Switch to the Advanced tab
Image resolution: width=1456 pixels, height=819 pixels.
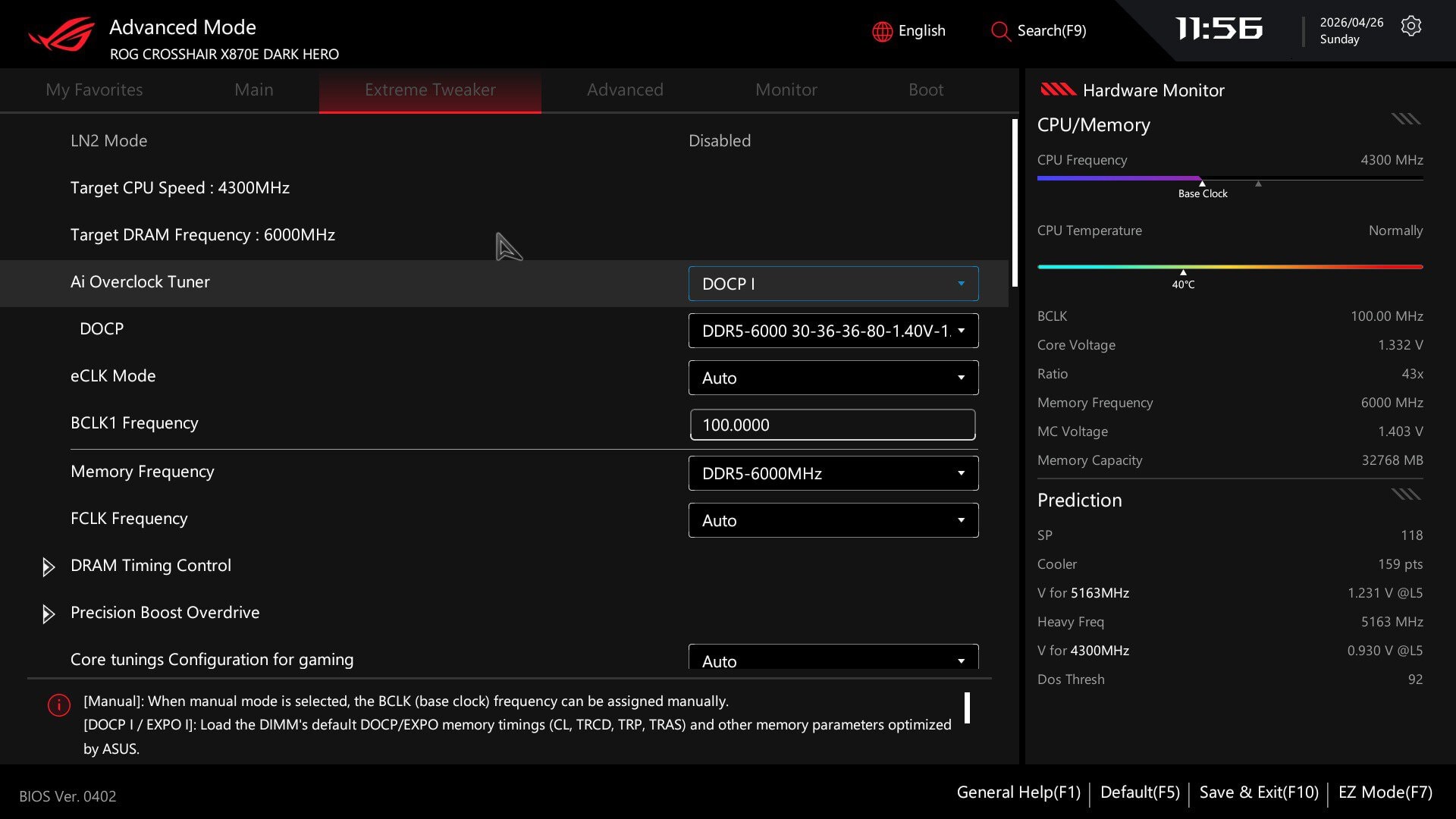[x=625, y=89]
